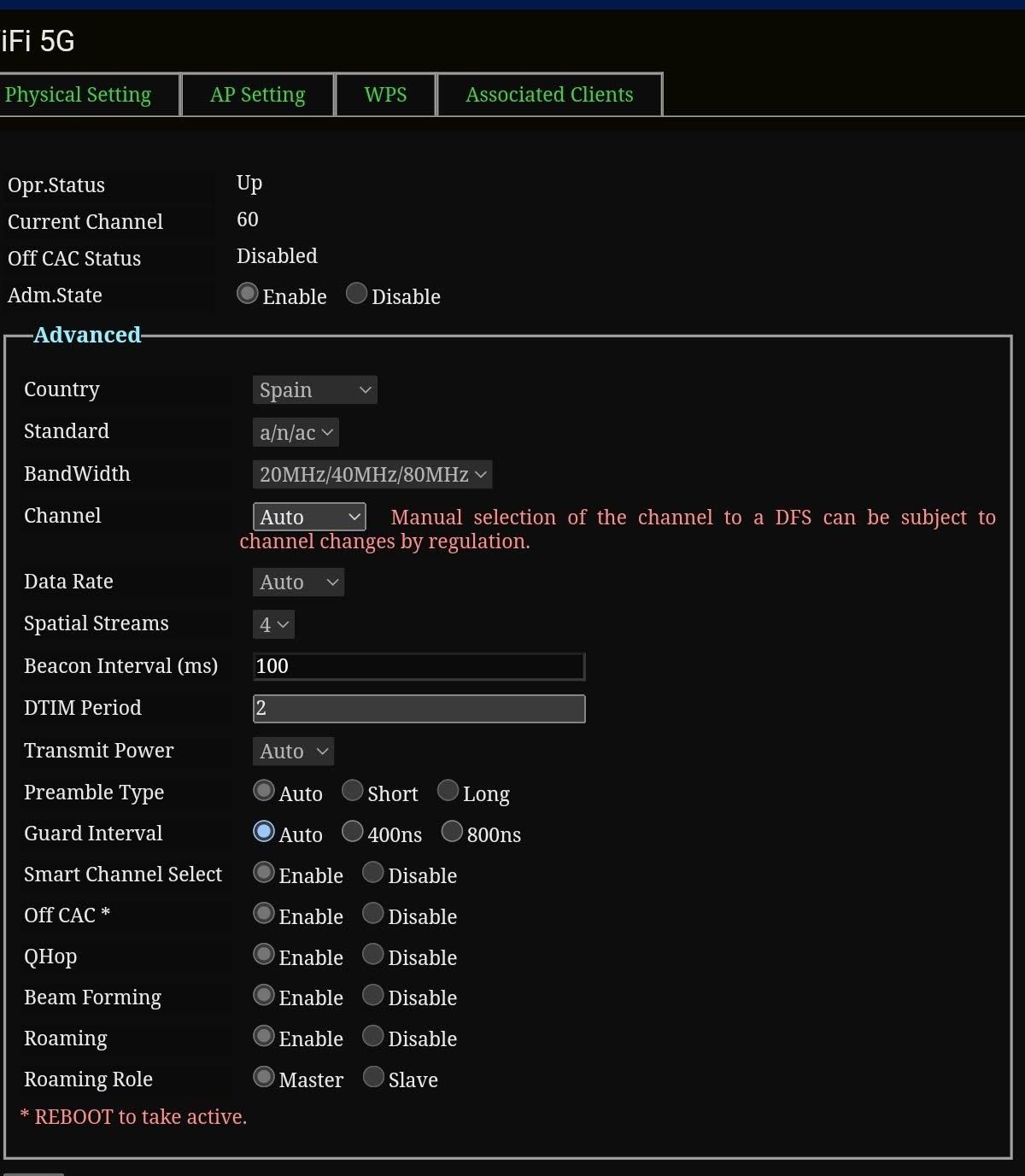The height and width of the screenshot is (1176, 1025).
Task: Open the Country dropdown showing Spain
Action: click(314, 389)
